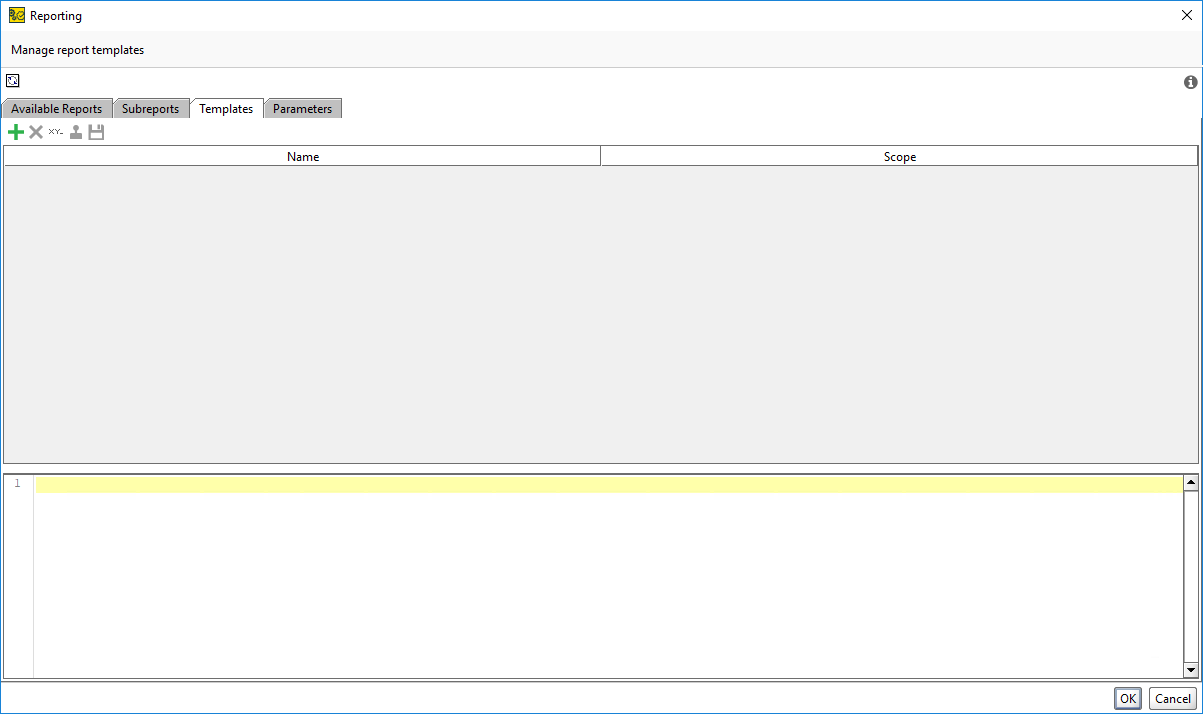
Task: Switch to the Available Reports tab
Action: (x=57, y=108)
